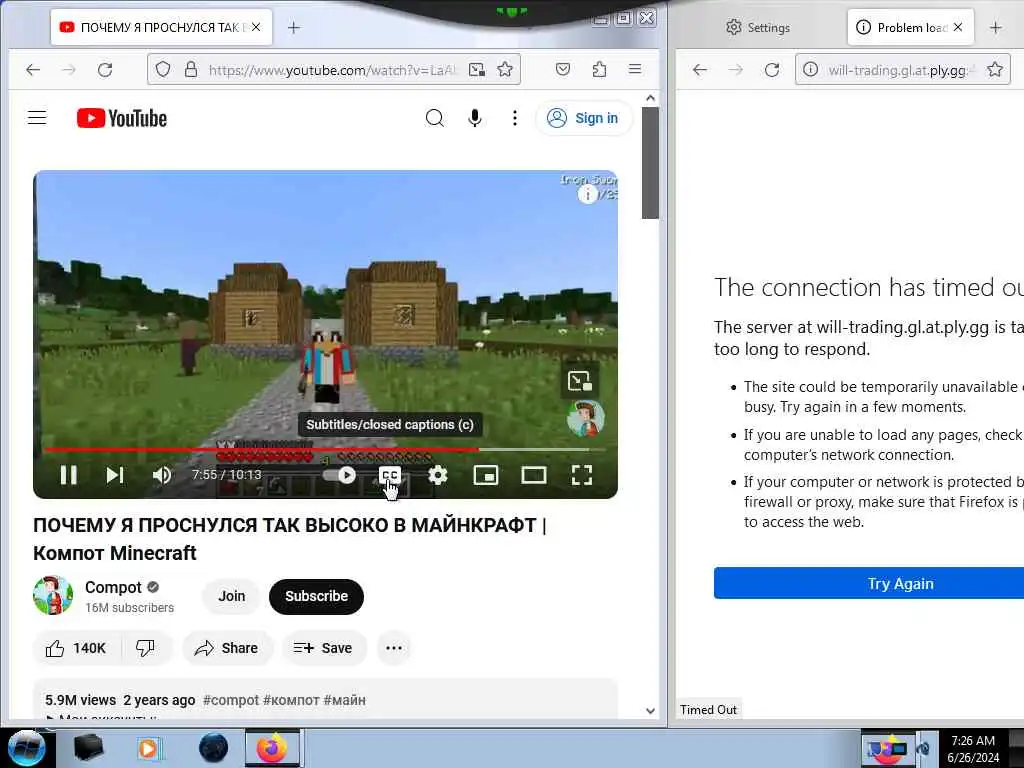Save to Pocket icon

coord(563,69)
